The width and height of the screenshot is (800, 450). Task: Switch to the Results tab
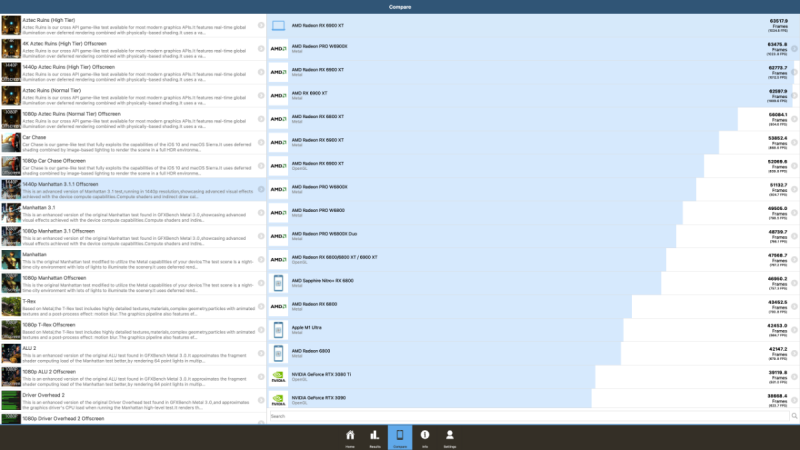click(375, 438)
